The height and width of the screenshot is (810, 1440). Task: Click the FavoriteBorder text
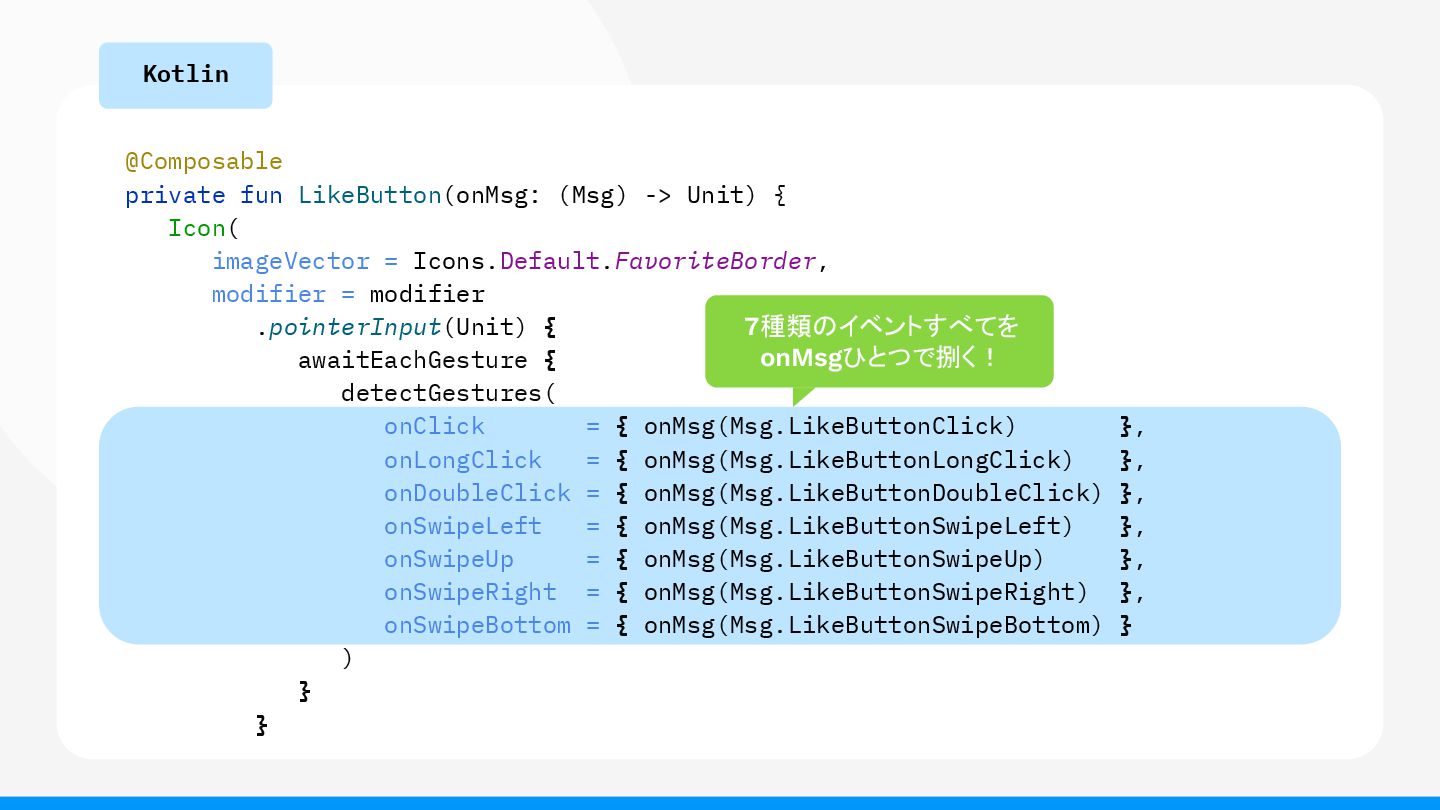pyautogui.click(x=715, y=261)
